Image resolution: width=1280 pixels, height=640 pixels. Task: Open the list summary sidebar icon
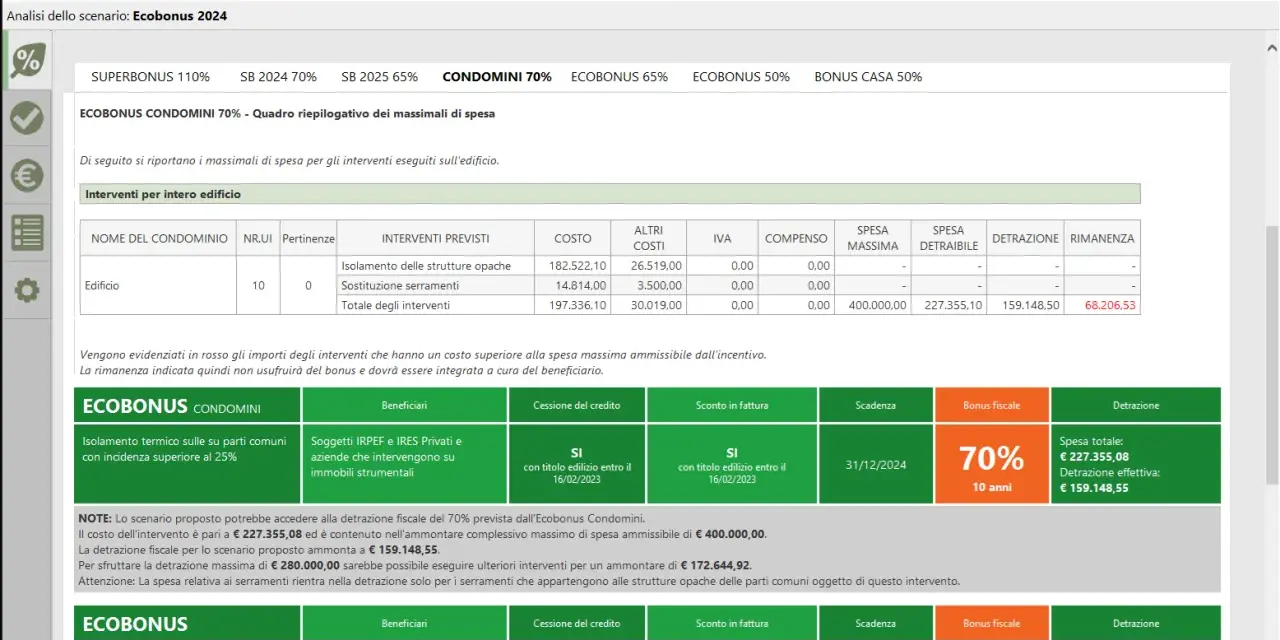point(27,233)
